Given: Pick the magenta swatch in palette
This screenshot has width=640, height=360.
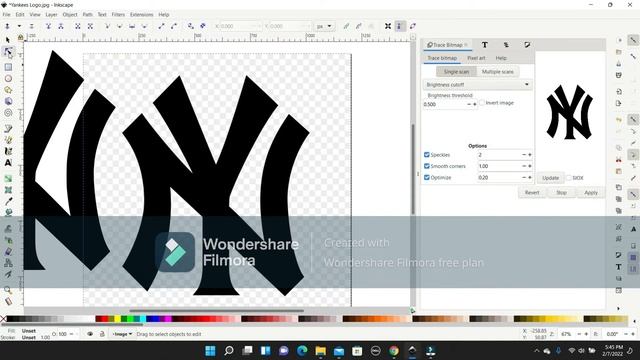Looking at the screenshot, I should [x=167, y=319].
